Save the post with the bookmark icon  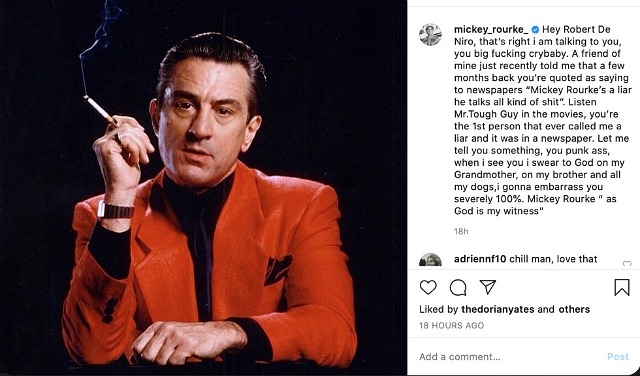(622, 287)
